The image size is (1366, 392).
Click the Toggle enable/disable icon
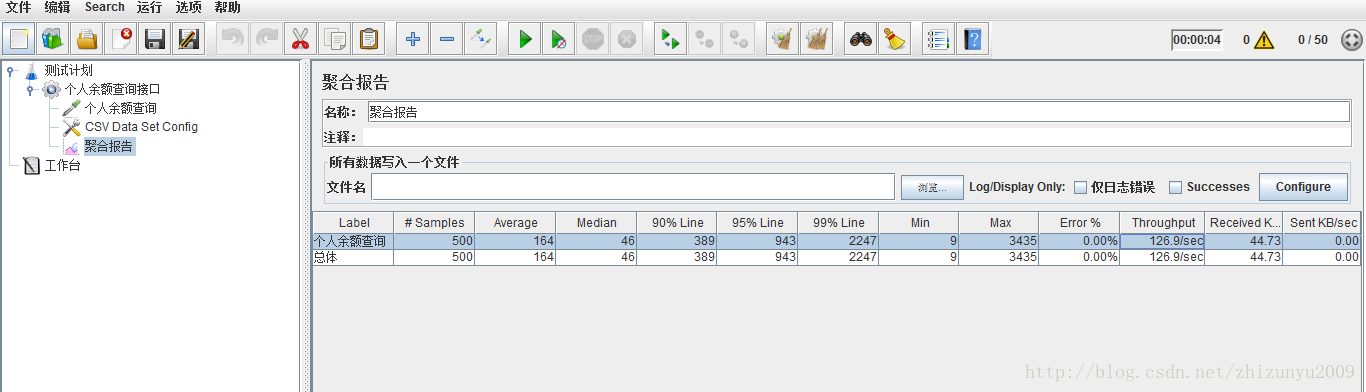click(481, 40)
